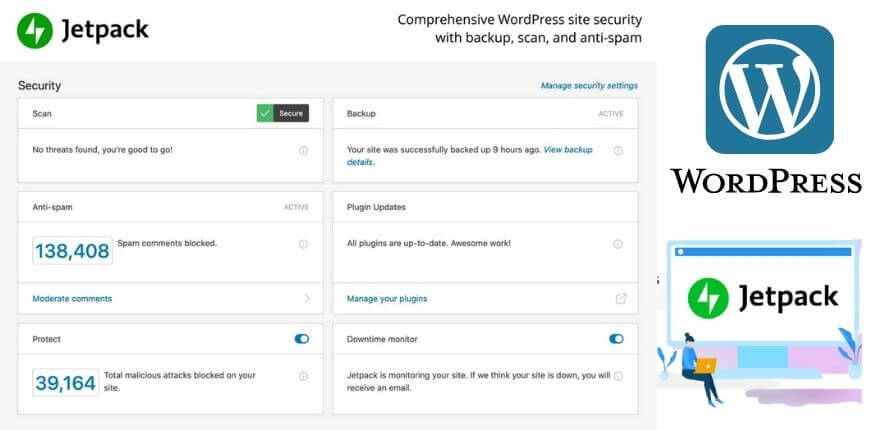Viewport: 877px width, 430px height.
Task: Open the Moderate comments link
Action: click(x=72, y=298)
